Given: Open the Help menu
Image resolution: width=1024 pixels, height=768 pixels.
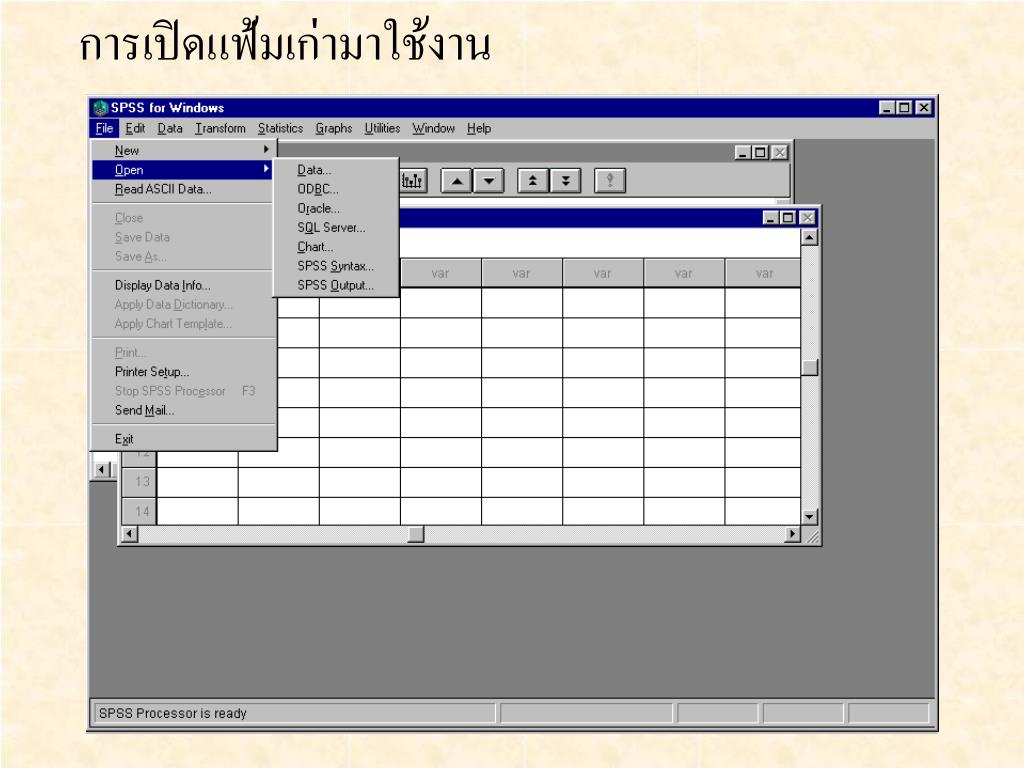Looking at the screenshot, I should (x=479, y=128).
